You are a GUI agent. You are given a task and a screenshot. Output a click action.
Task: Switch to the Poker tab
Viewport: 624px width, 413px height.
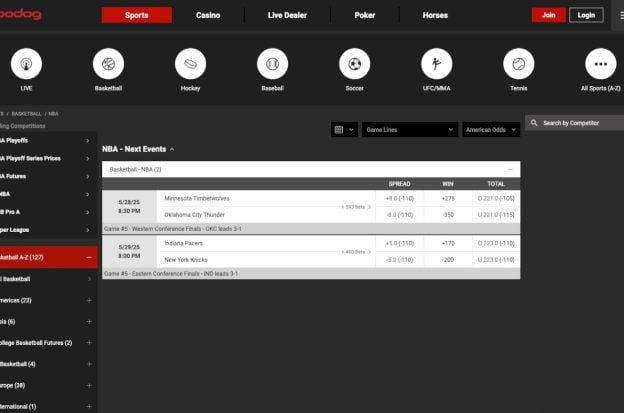(365, 15)
